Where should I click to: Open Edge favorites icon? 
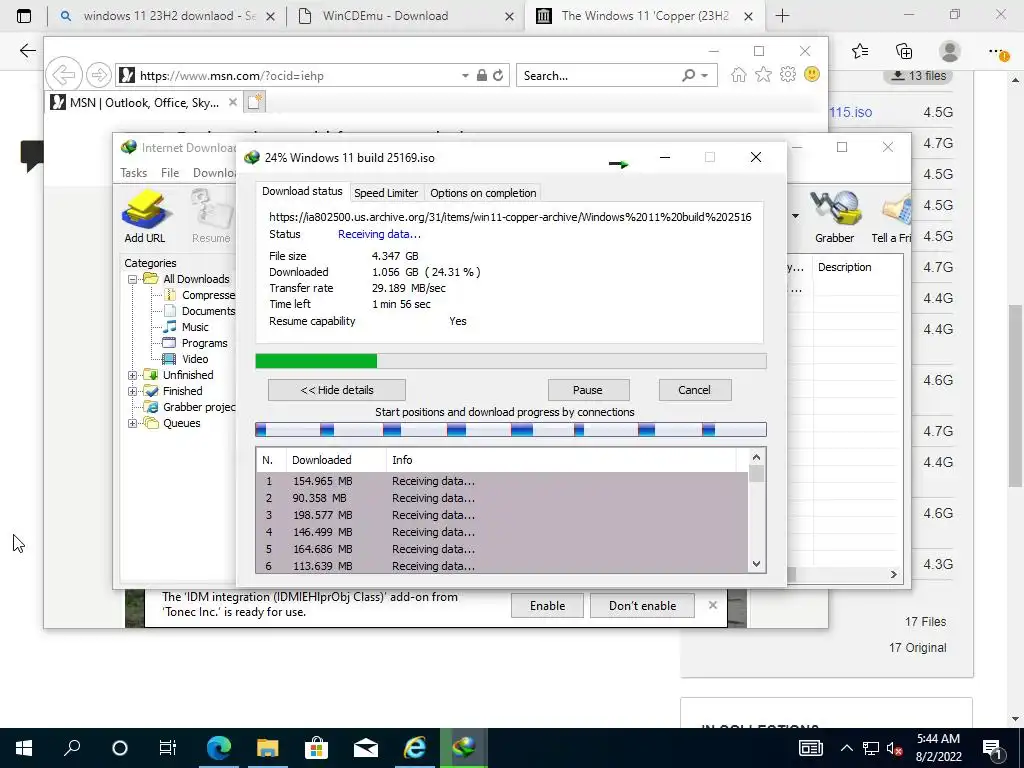[x=860, y=51]
